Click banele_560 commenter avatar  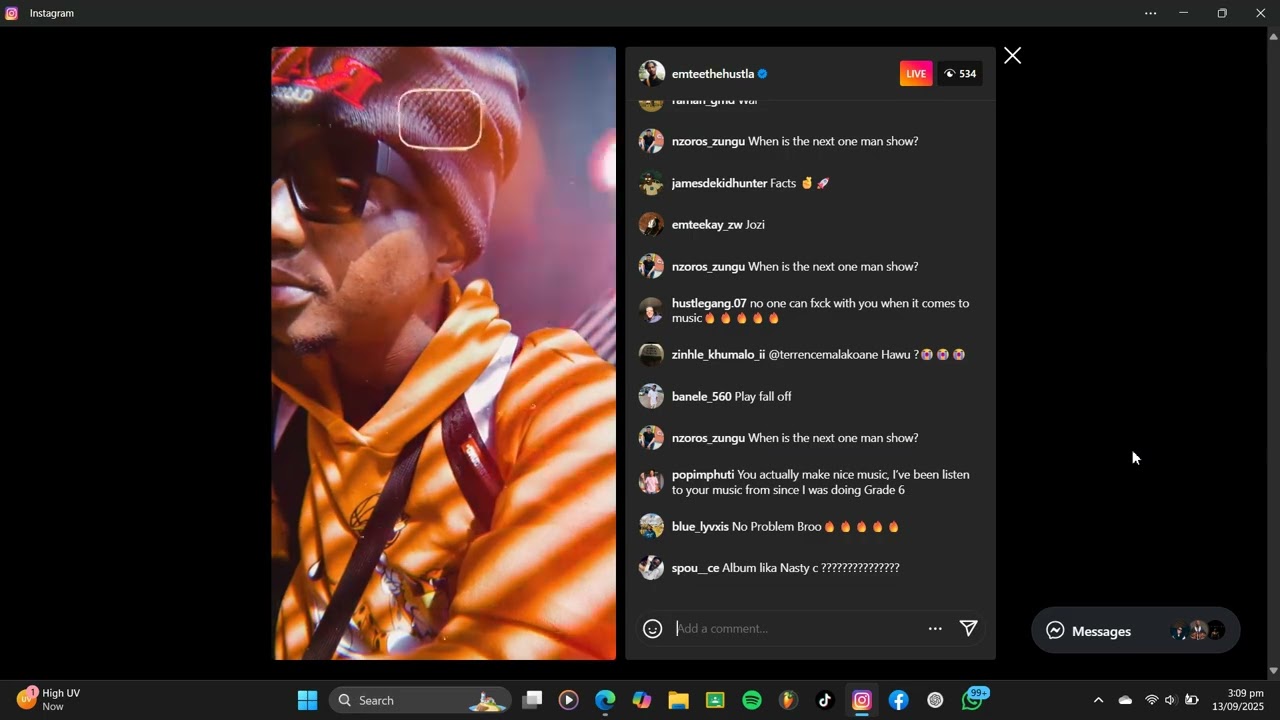[x=651, y=397]
